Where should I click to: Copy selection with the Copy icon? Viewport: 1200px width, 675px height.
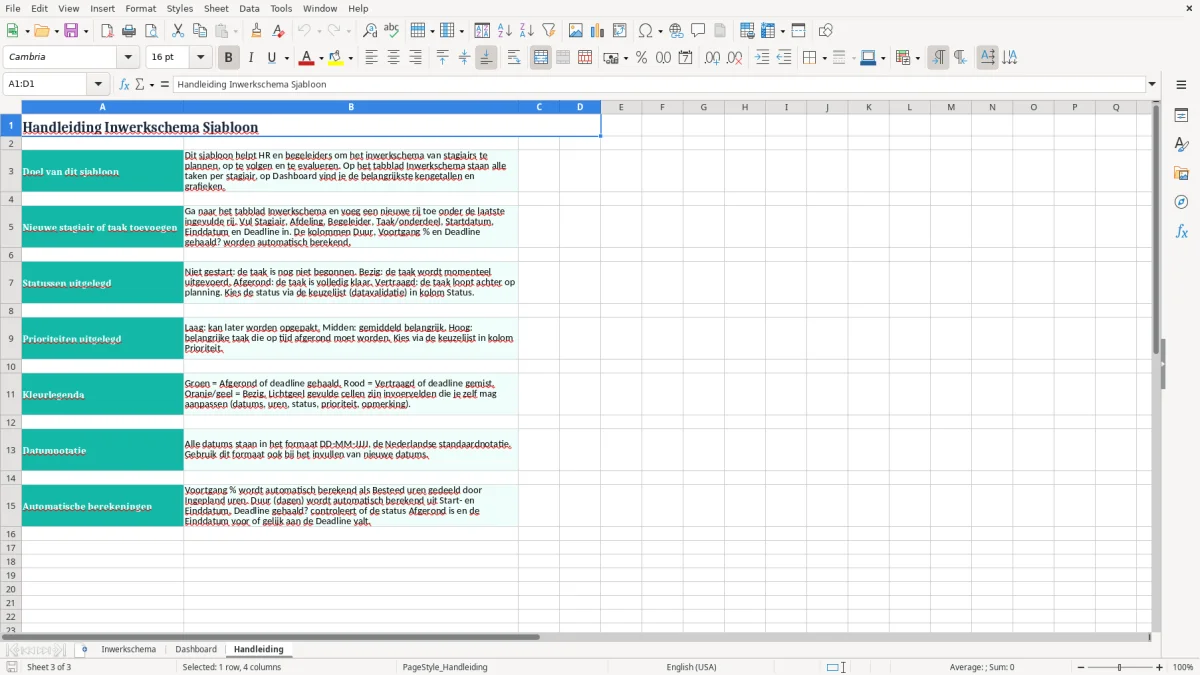pos(200,31)
